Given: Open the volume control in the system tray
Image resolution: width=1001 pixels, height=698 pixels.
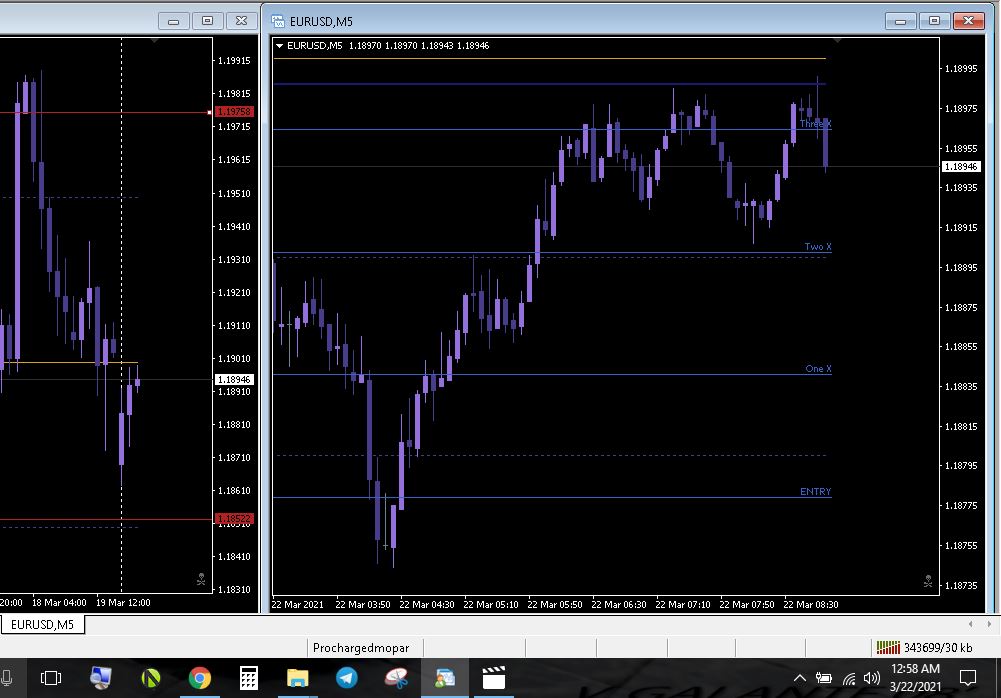Looking at the screenshot, I should tap(871, 679).
